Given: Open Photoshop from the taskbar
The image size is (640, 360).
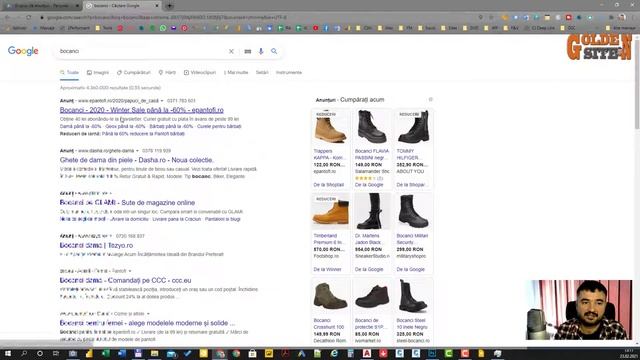Looking at the screenshot, I should pyautogui.click(x=432, y=353).
